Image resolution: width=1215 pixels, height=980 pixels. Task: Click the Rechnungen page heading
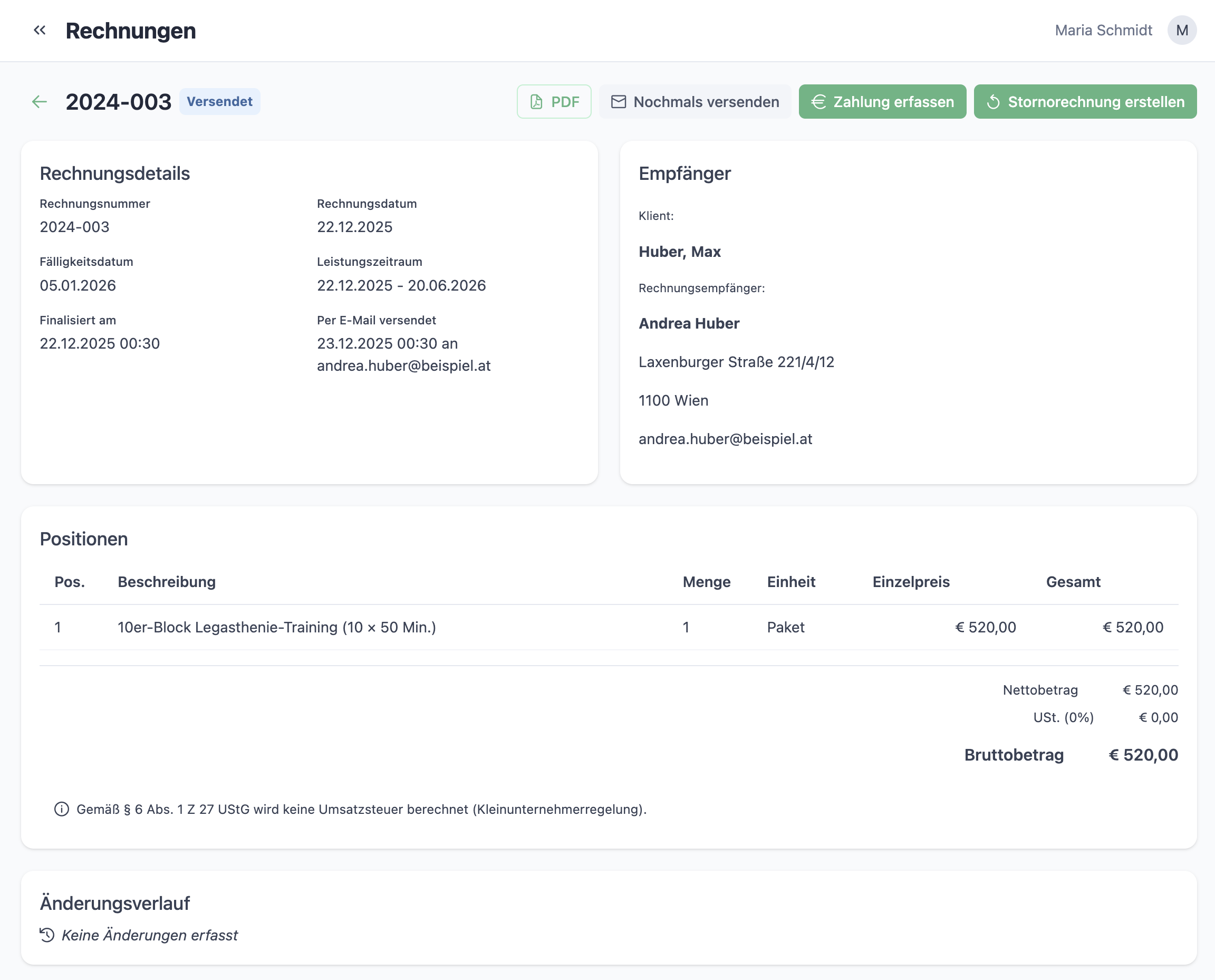(x=130, y=31)
